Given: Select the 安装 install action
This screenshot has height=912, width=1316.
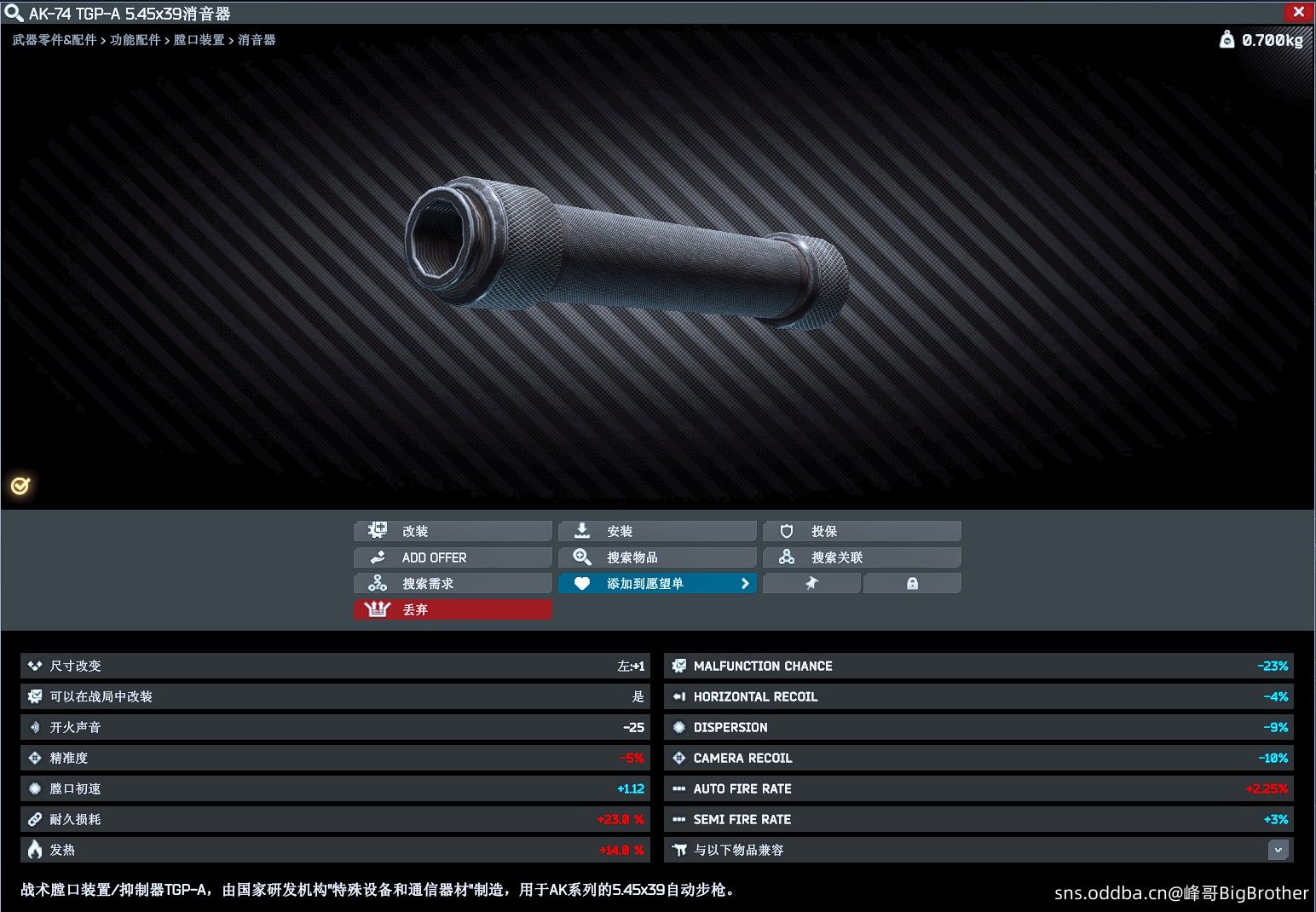Looking at the screenshot, I should (657, 531).
